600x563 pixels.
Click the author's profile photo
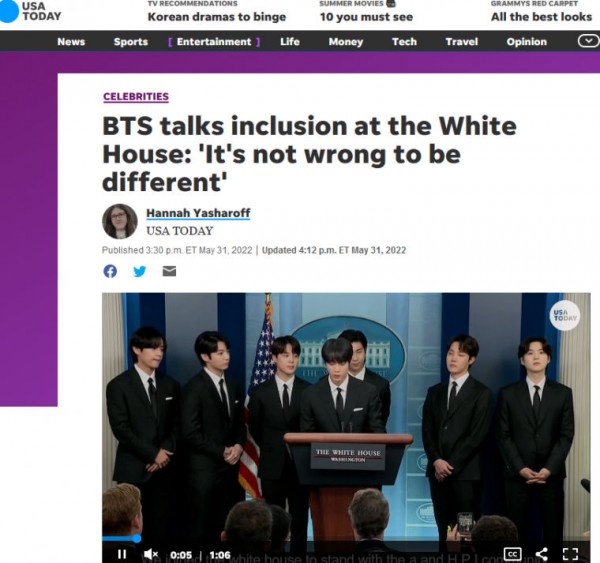click(120, 221)
